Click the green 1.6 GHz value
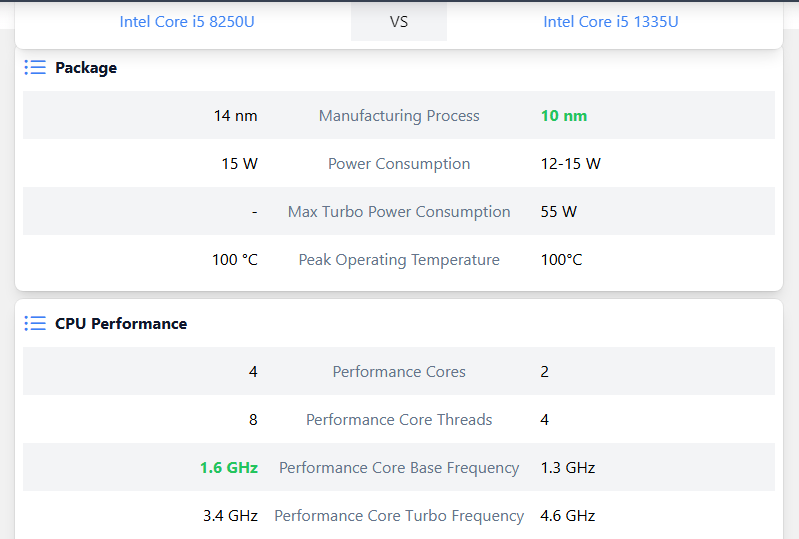799x539 pixels. click(x=229, y=468)
